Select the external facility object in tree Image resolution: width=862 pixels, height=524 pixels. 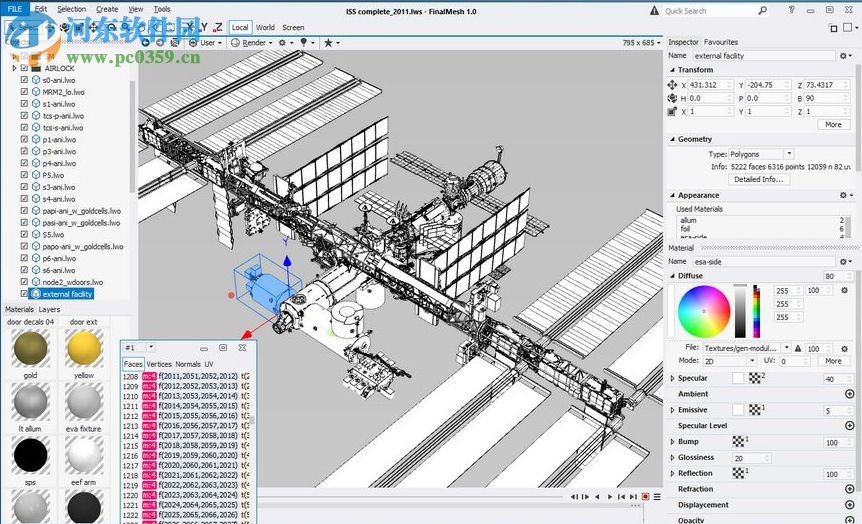pyautogui.click(x=67, y=294)
